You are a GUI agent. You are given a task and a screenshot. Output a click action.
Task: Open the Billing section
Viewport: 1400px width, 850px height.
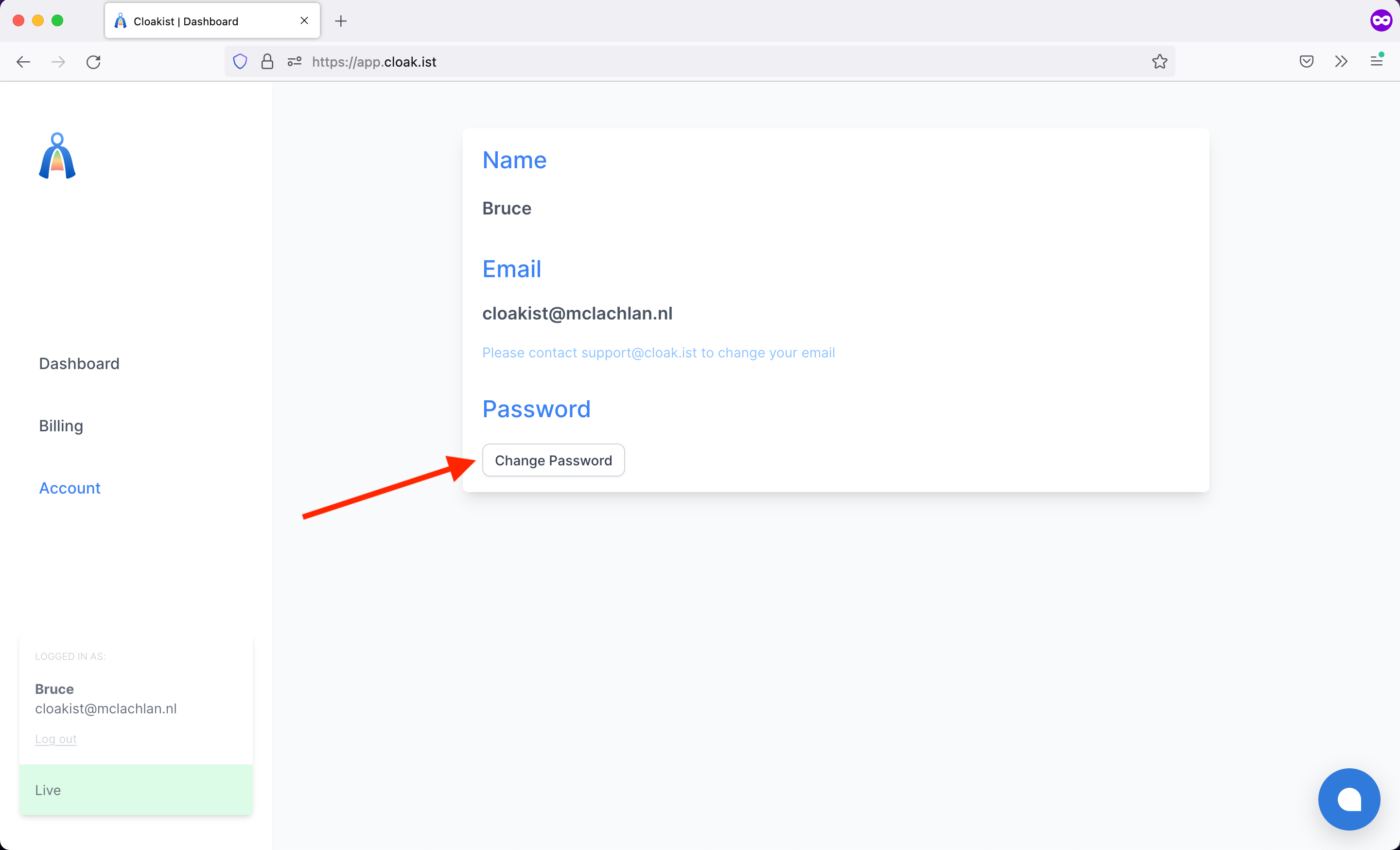point(61,425)
